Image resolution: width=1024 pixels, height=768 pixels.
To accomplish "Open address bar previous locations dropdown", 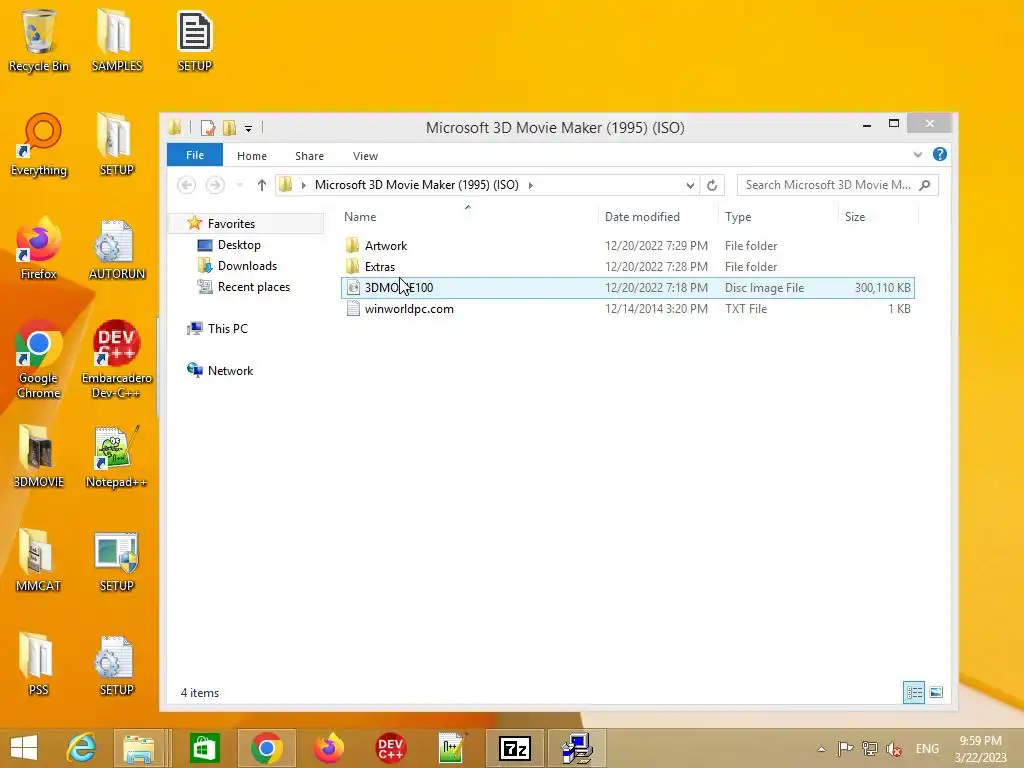I will (690, 185).
